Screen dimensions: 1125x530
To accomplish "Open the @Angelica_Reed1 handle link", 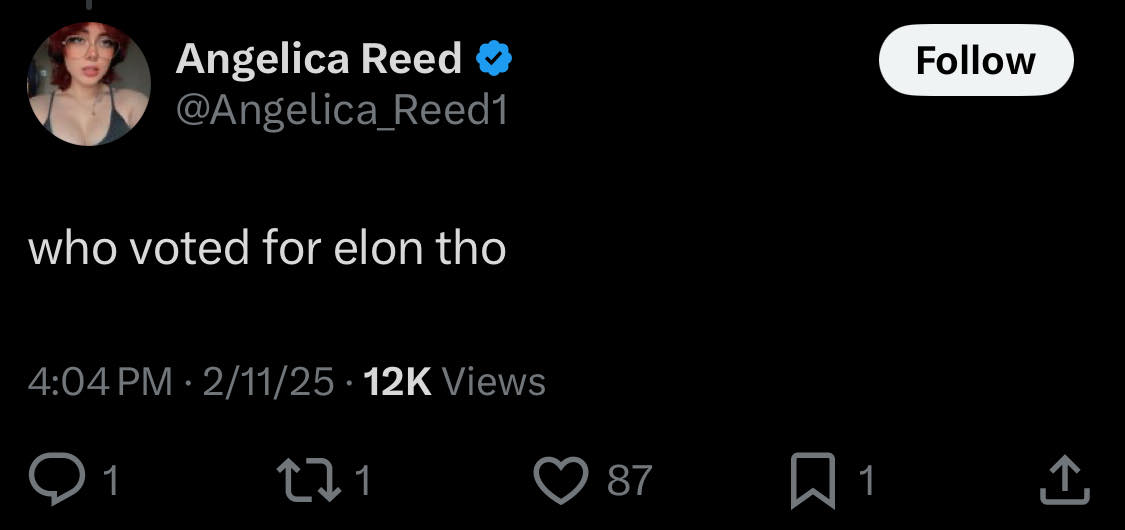I will pos(342,110).
